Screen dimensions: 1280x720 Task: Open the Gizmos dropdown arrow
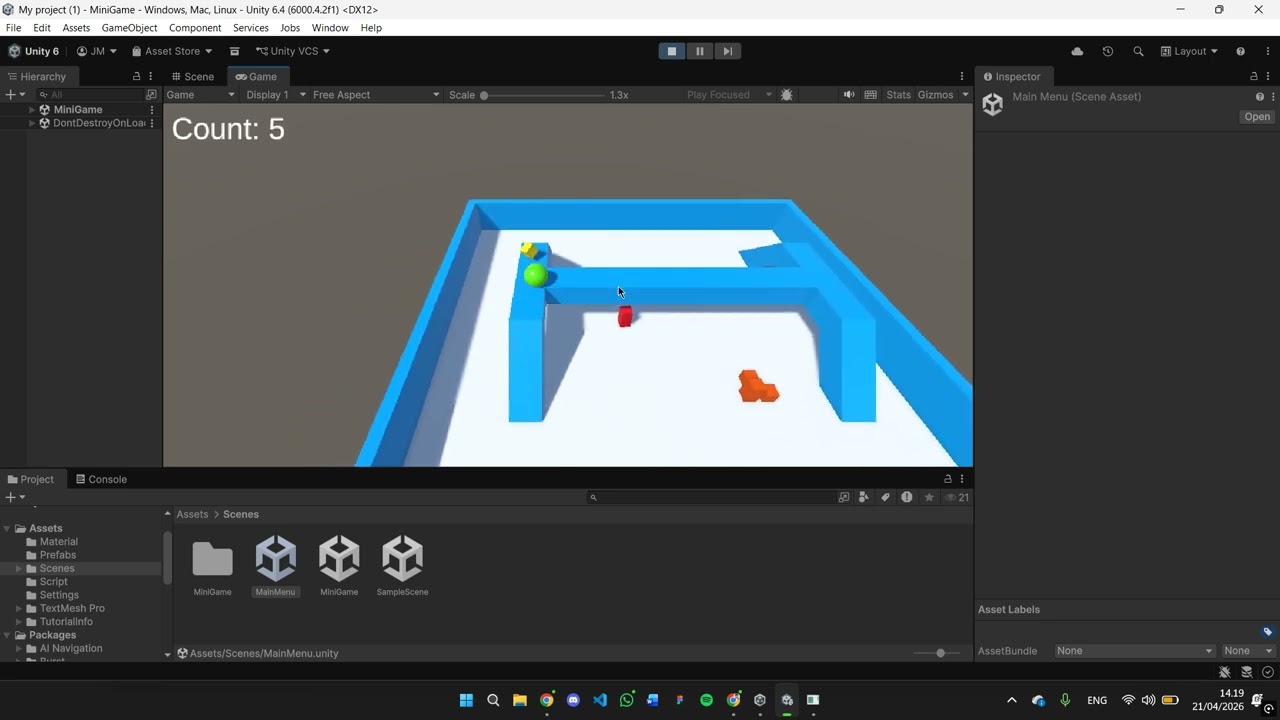tap(965, 95)
